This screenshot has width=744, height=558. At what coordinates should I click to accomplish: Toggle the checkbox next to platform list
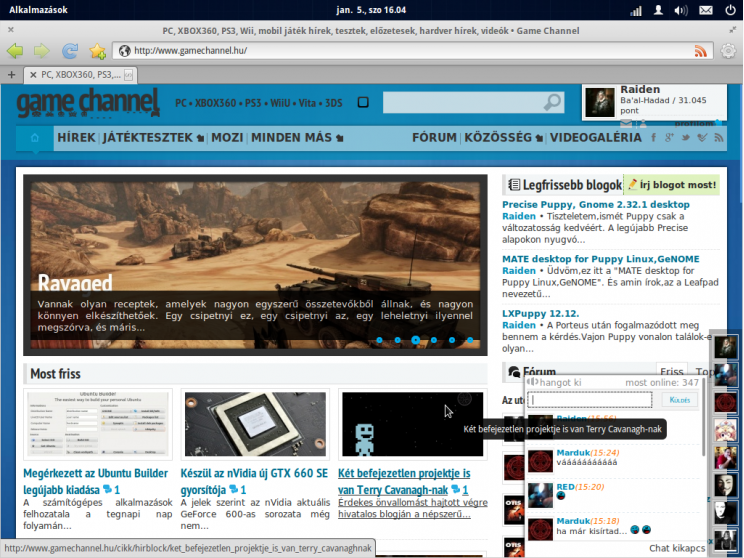click(x=363, y=102)
